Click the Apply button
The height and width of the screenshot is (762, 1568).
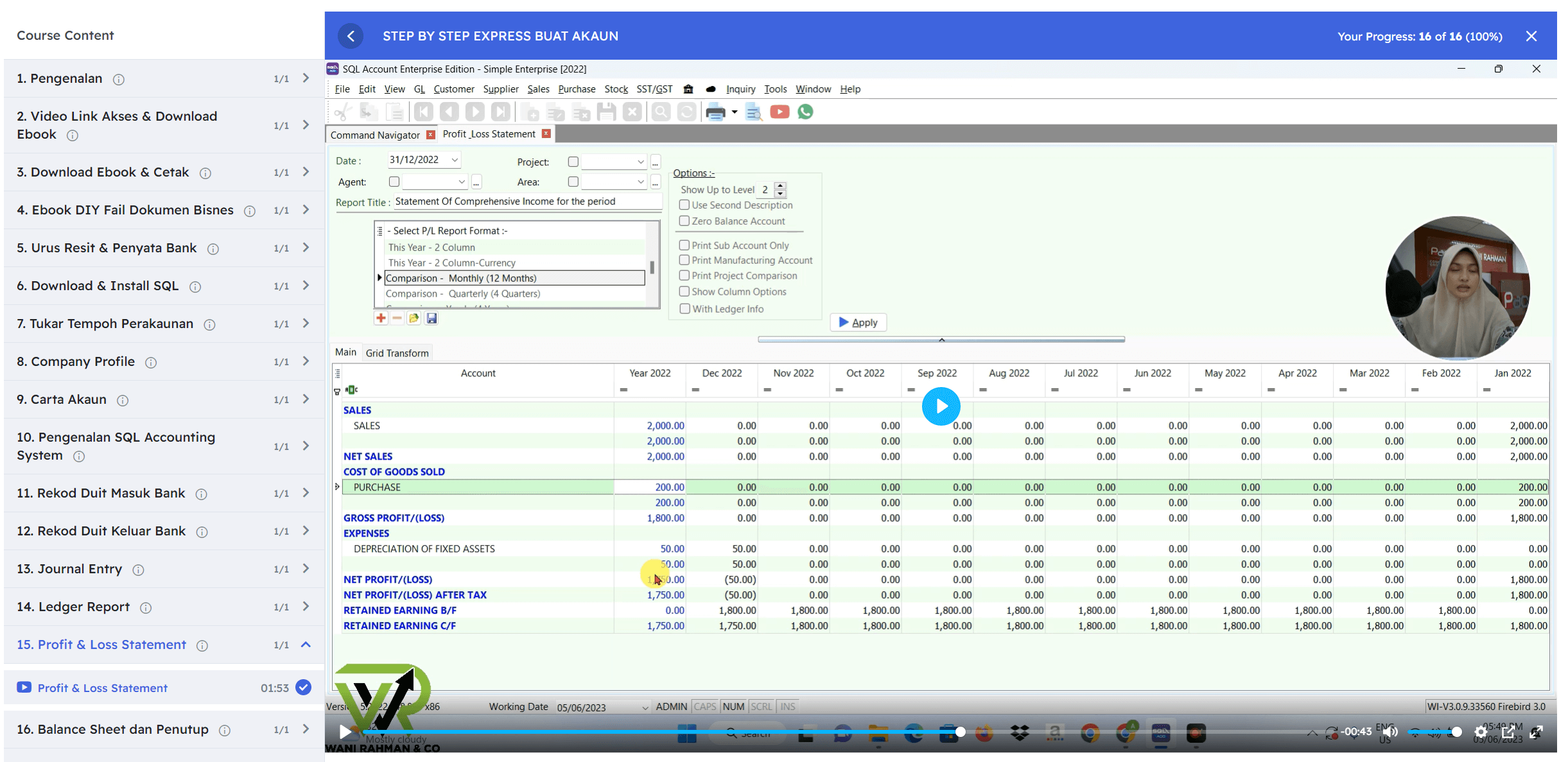[x=858, y=322]
